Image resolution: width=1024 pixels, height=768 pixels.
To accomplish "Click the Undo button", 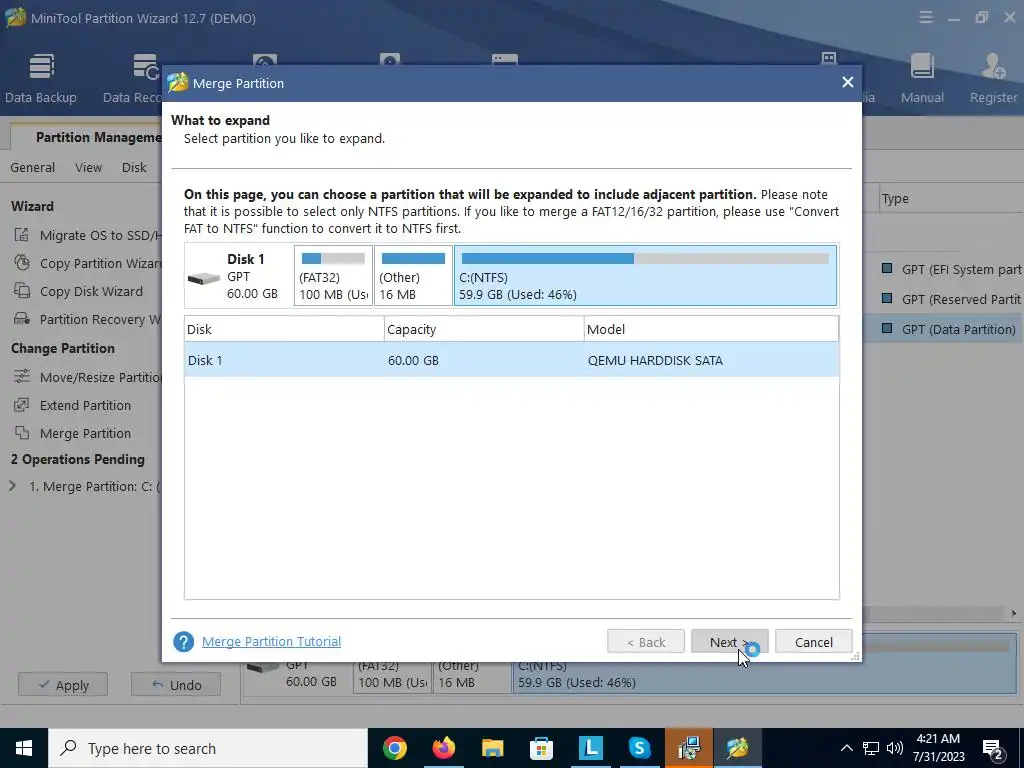I will [x=176, y=684].
